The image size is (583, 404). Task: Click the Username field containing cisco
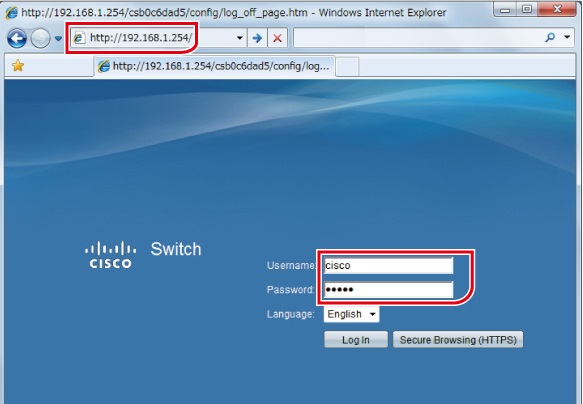point(388,265)
